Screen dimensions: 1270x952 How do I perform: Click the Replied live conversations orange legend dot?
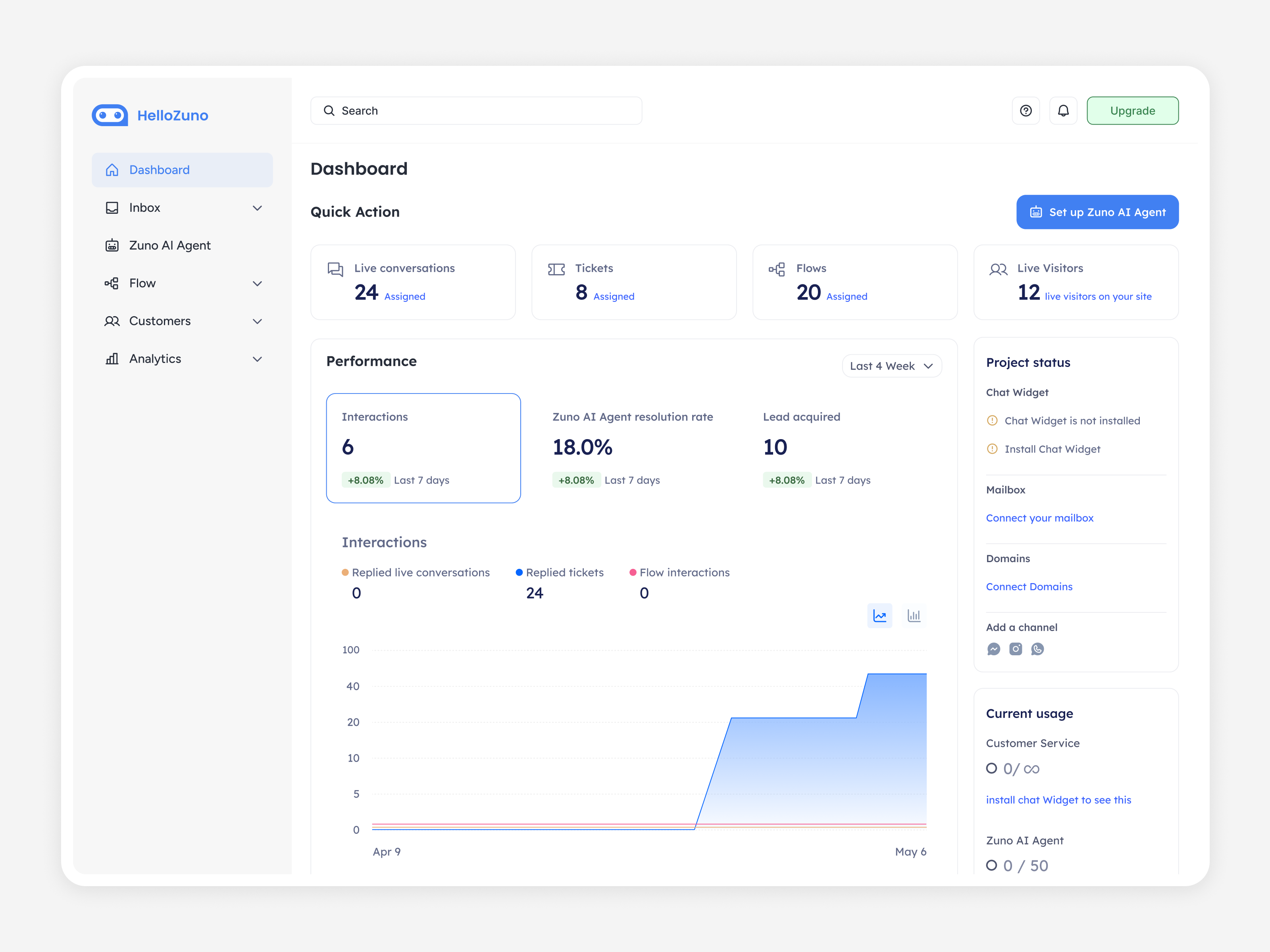[x=345, y=573]
